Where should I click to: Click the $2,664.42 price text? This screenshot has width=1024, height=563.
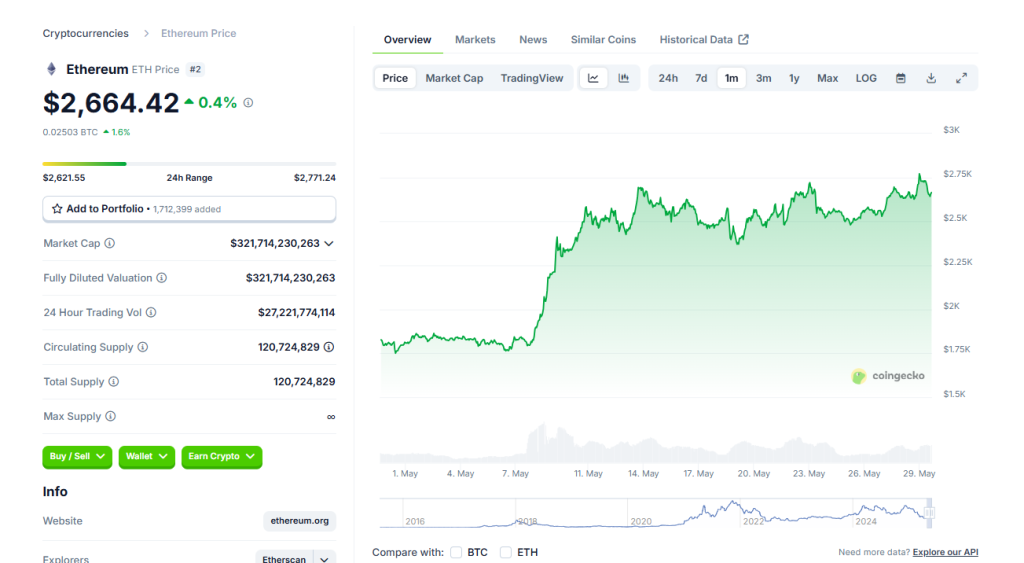(111, 103)
